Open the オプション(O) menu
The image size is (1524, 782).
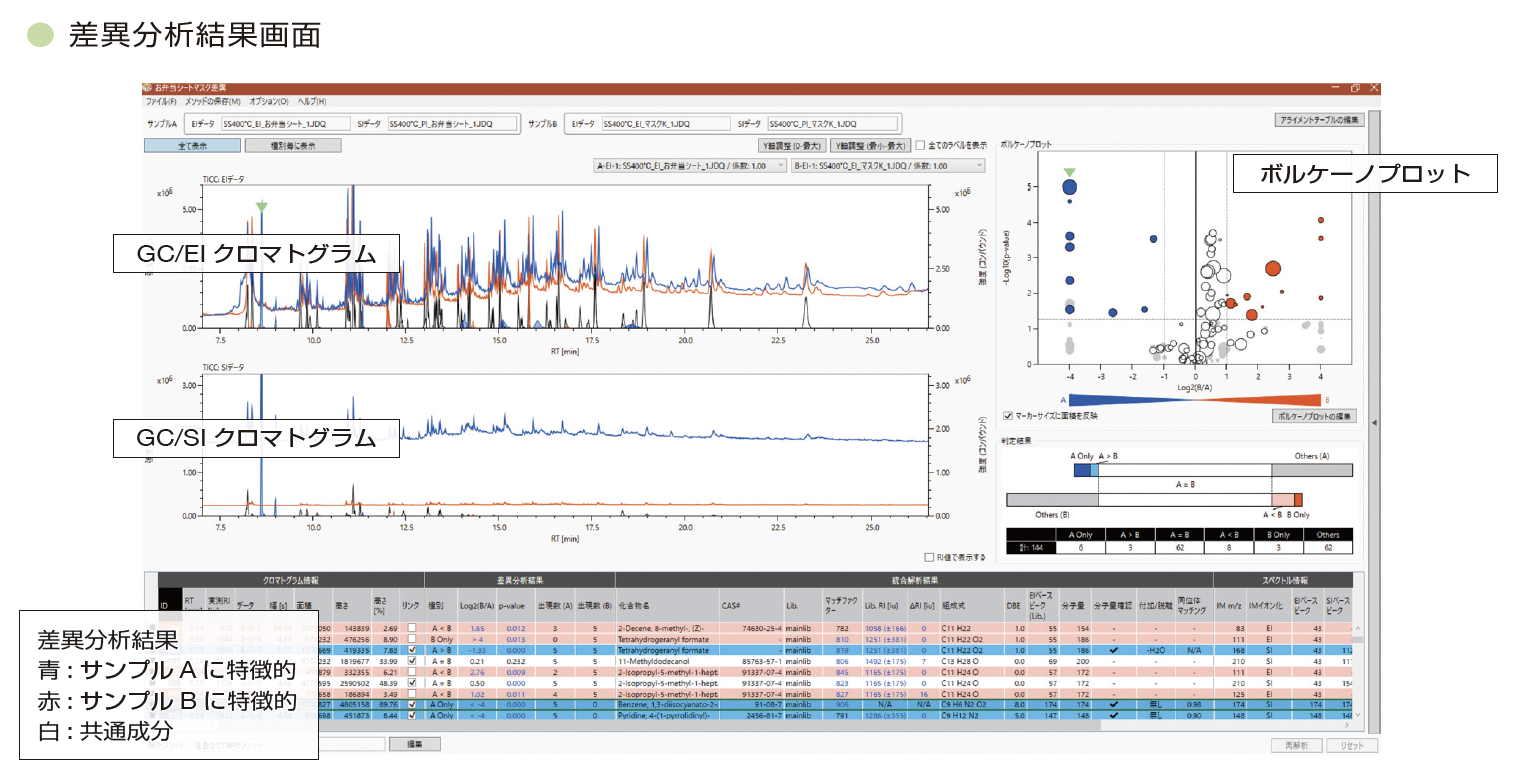tap(268, 102)
